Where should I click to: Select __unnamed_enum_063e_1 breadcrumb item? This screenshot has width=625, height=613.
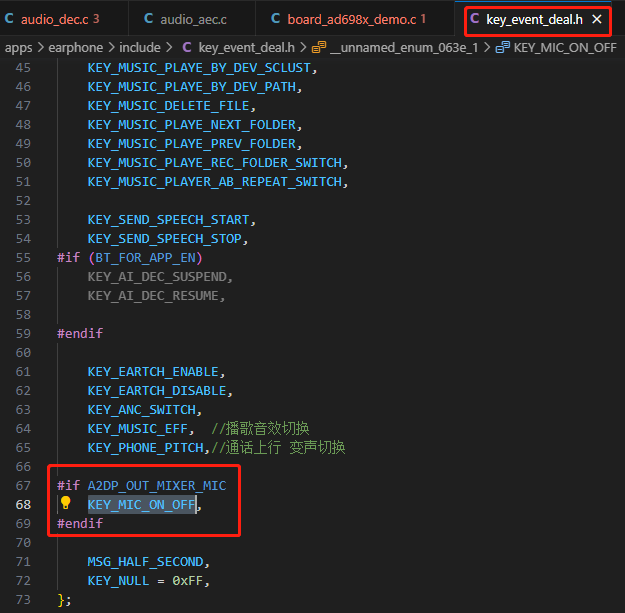click(404, 48)
